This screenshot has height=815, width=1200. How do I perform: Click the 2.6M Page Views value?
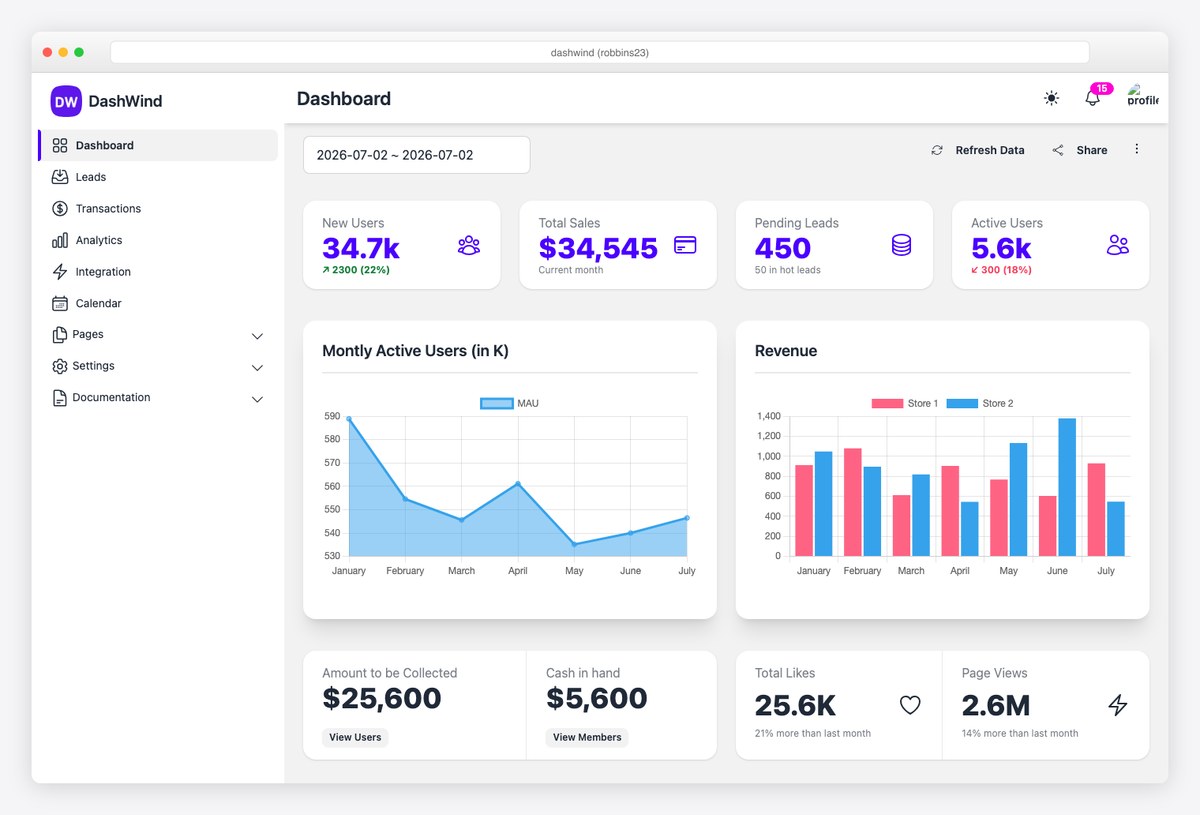(996, 706)
